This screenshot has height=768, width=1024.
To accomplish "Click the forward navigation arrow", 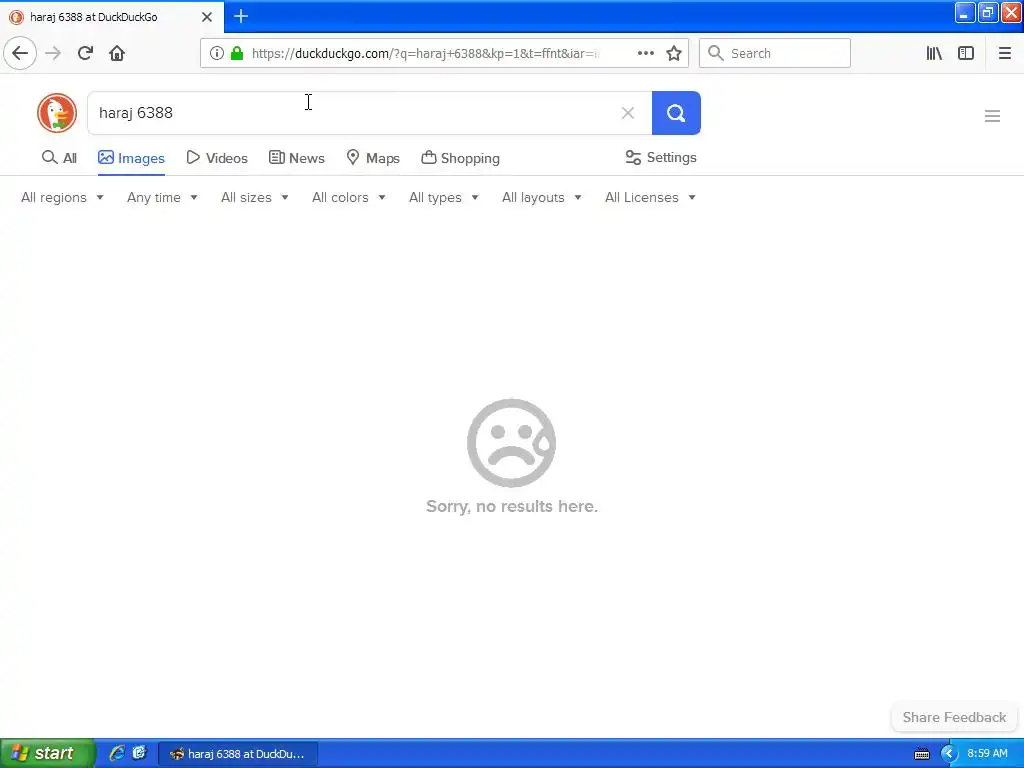I will [x=53, y=53].
